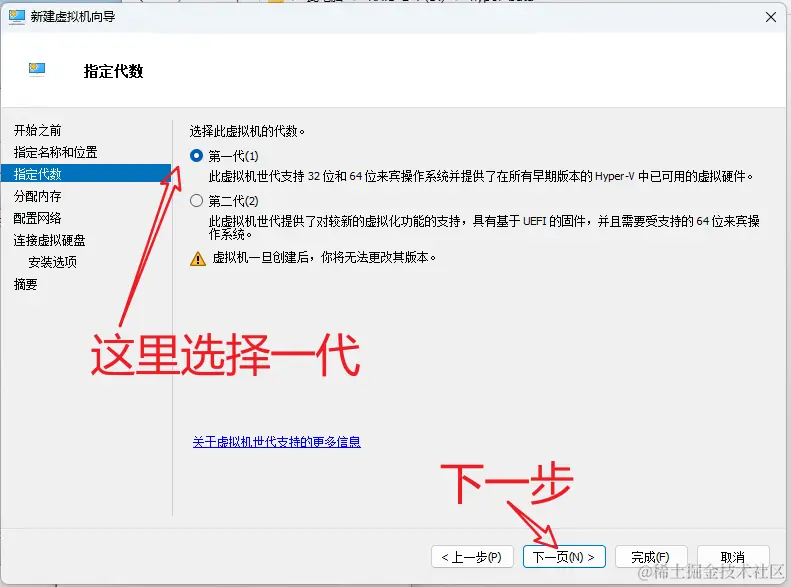791x587 pixels.
Task: Select the 第二代(2) radio button
Action: click(x=197, y=201)
